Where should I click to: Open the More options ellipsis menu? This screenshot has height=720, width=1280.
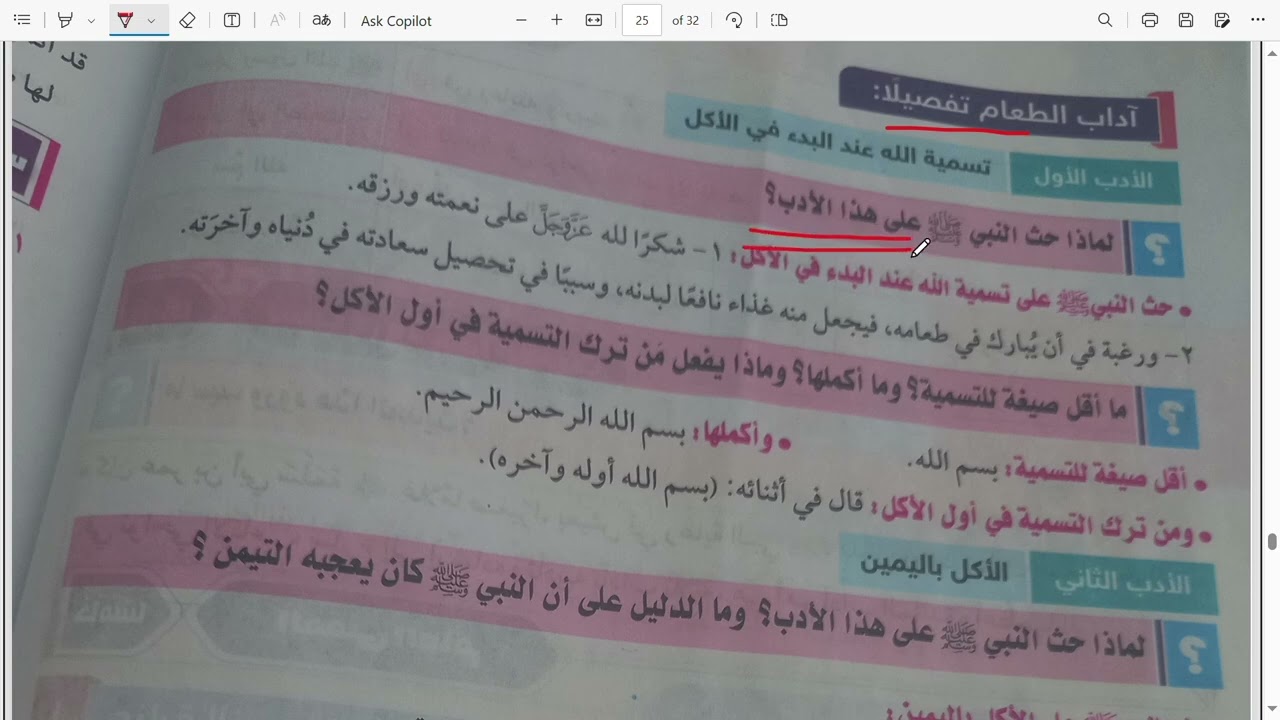tap(1258, 20)
